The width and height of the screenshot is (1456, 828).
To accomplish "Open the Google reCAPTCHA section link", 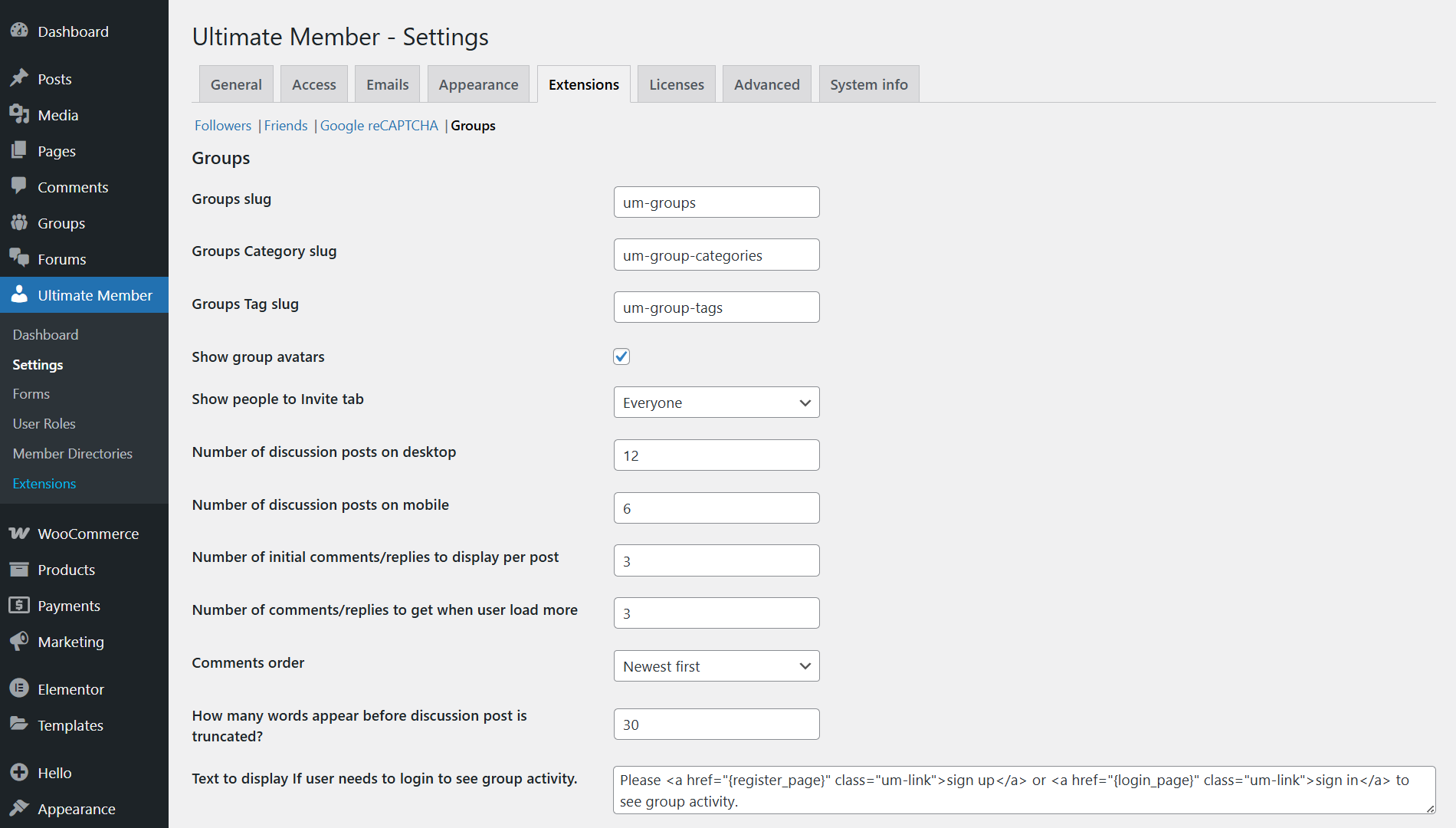I will click(379, 126).
